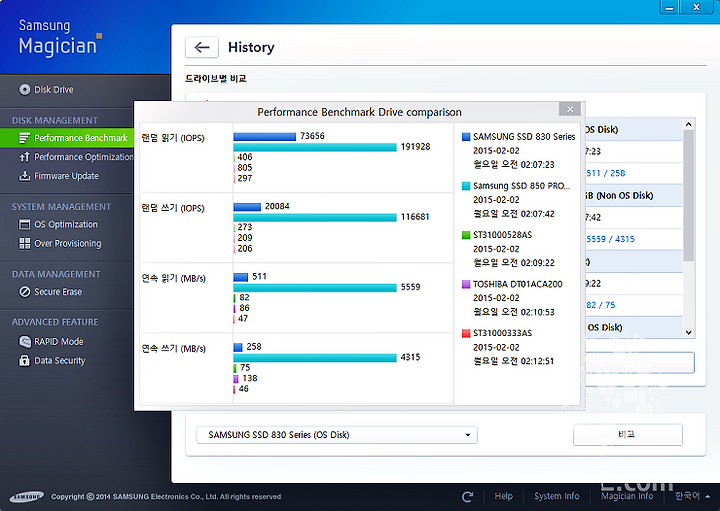The width and height of the screenshot is (720, 511).
Task: Click the 랜덤 쓰기 (IOPS) row label
Action: (x=173, y=208)
